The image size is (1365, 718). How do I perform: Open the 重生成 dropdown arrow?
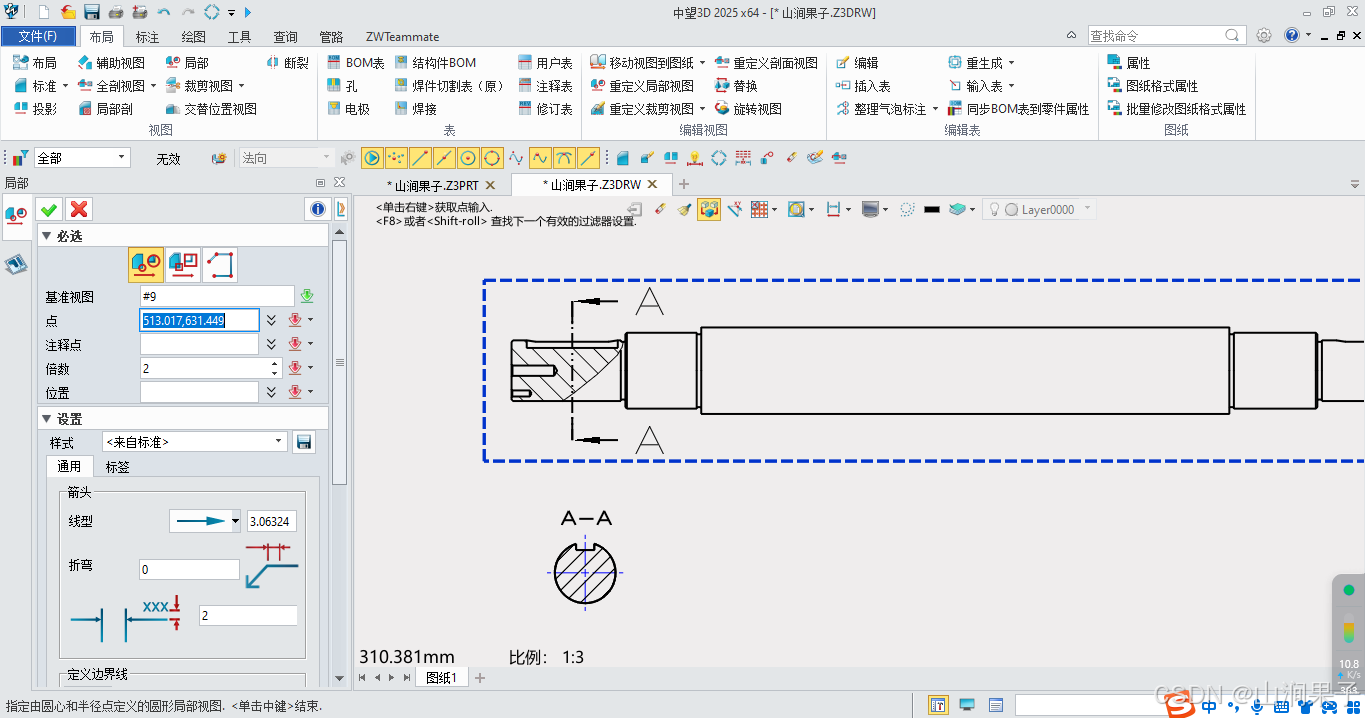click(1011, 63)
